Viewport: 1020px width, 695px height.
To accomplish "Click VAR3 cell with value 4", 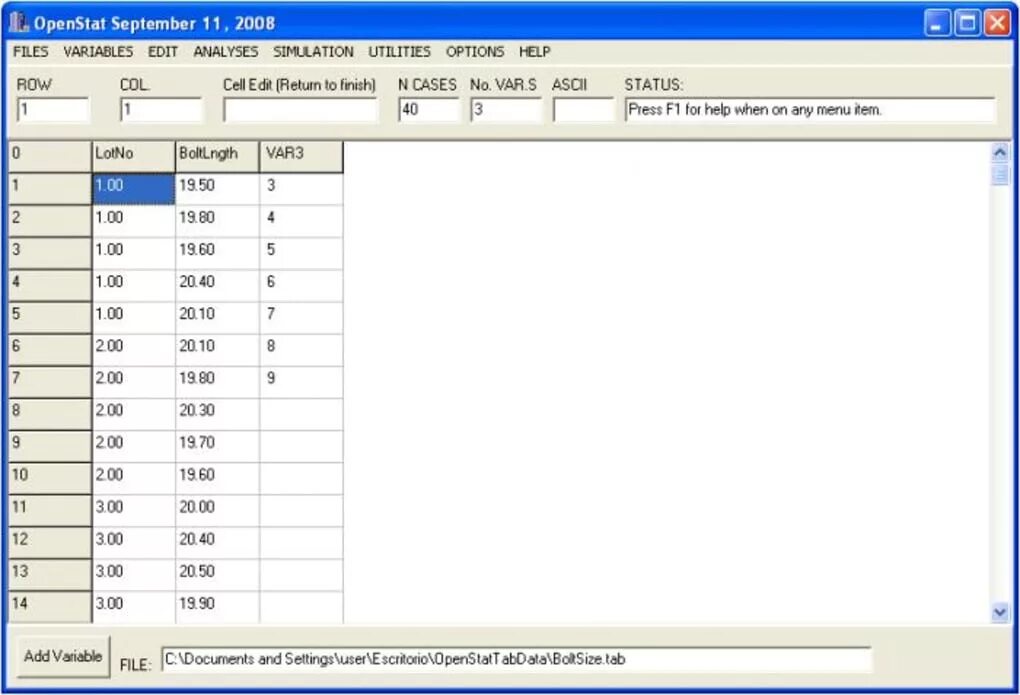I will [x=301, y=221].
